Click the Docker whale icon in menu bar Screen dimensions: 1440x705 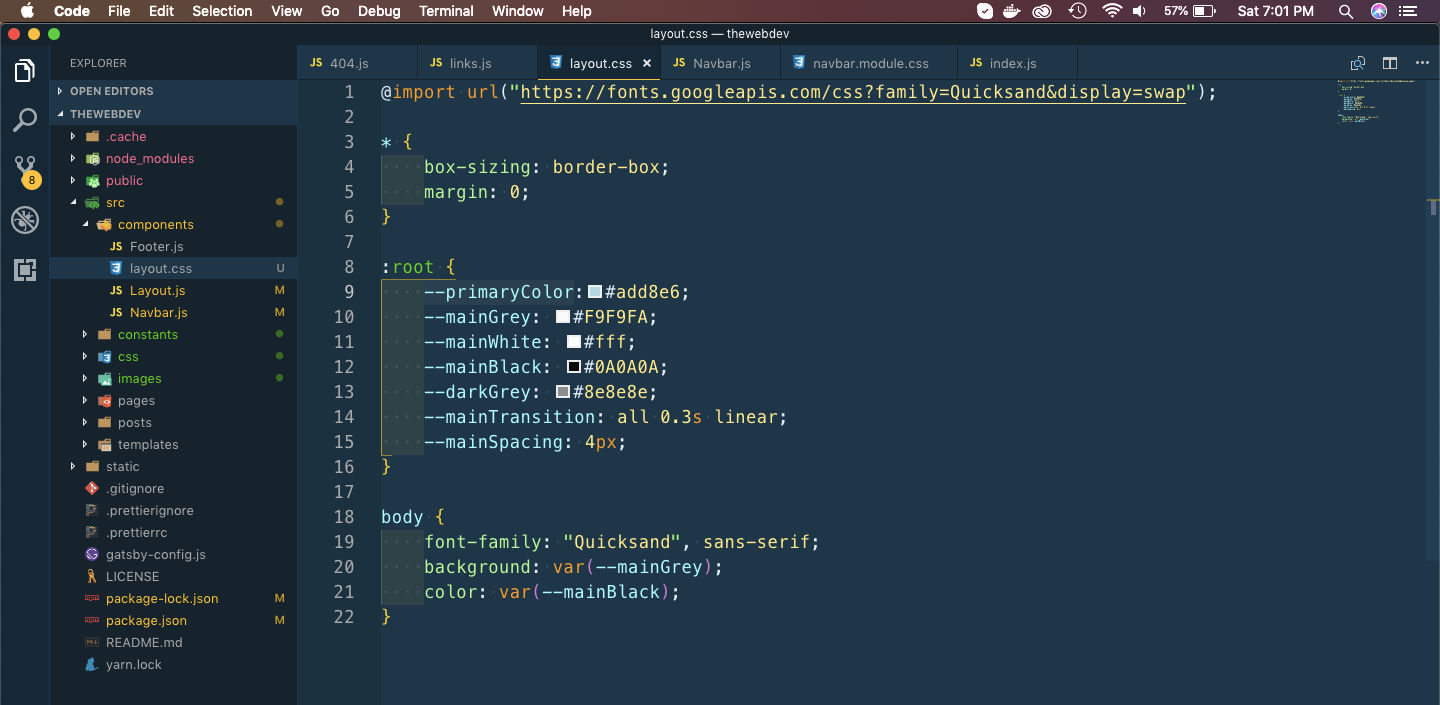coord(1014,11)
